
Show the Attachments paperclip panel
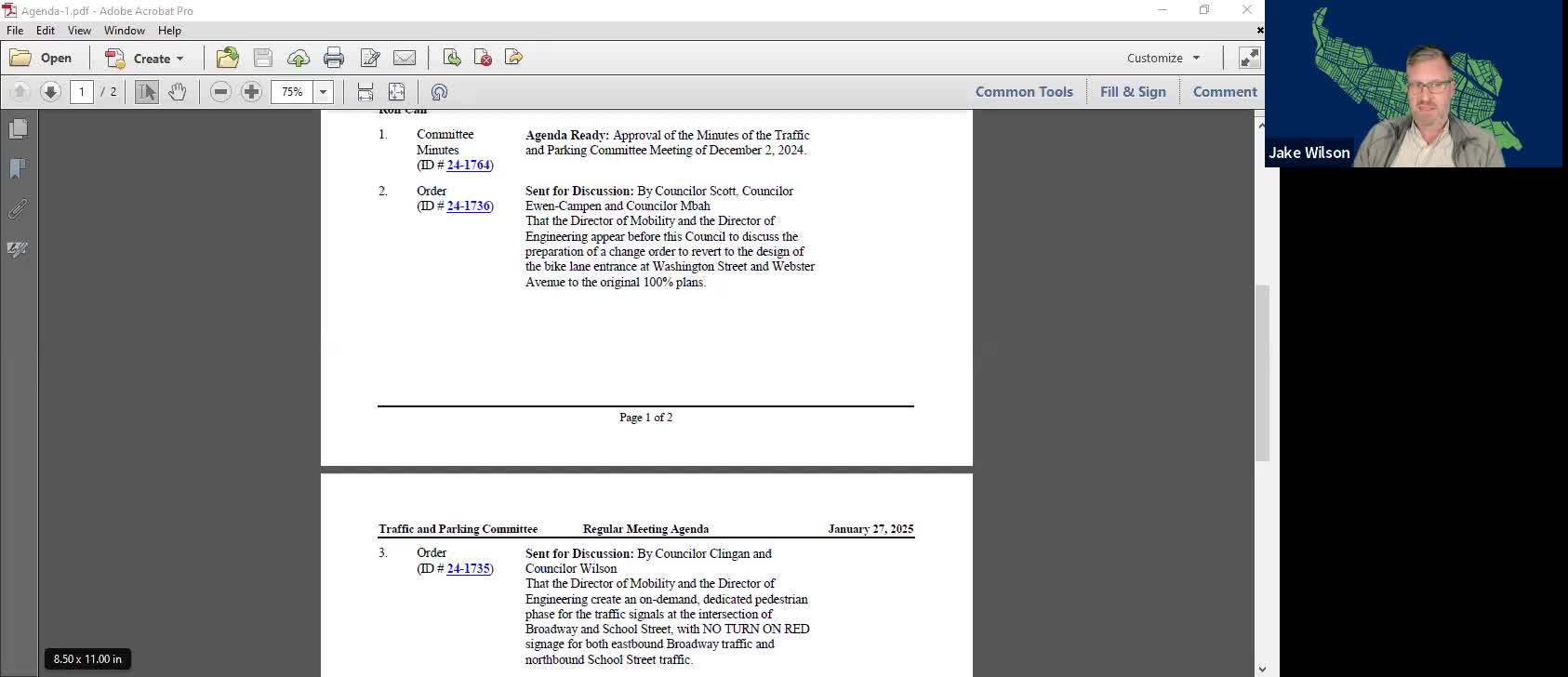click(18, 209)
